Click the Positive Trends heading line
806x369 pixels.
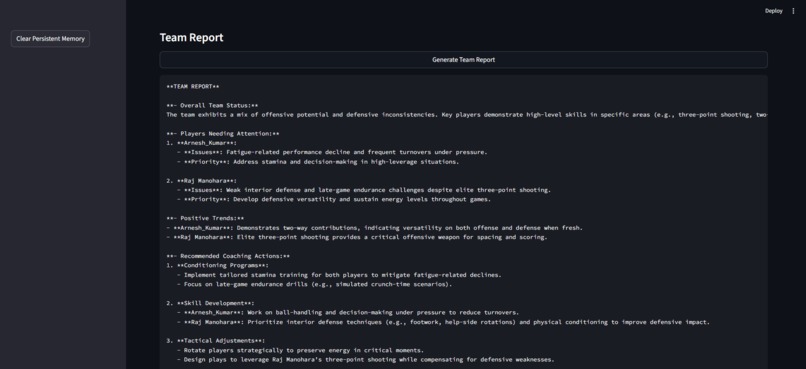205,218
